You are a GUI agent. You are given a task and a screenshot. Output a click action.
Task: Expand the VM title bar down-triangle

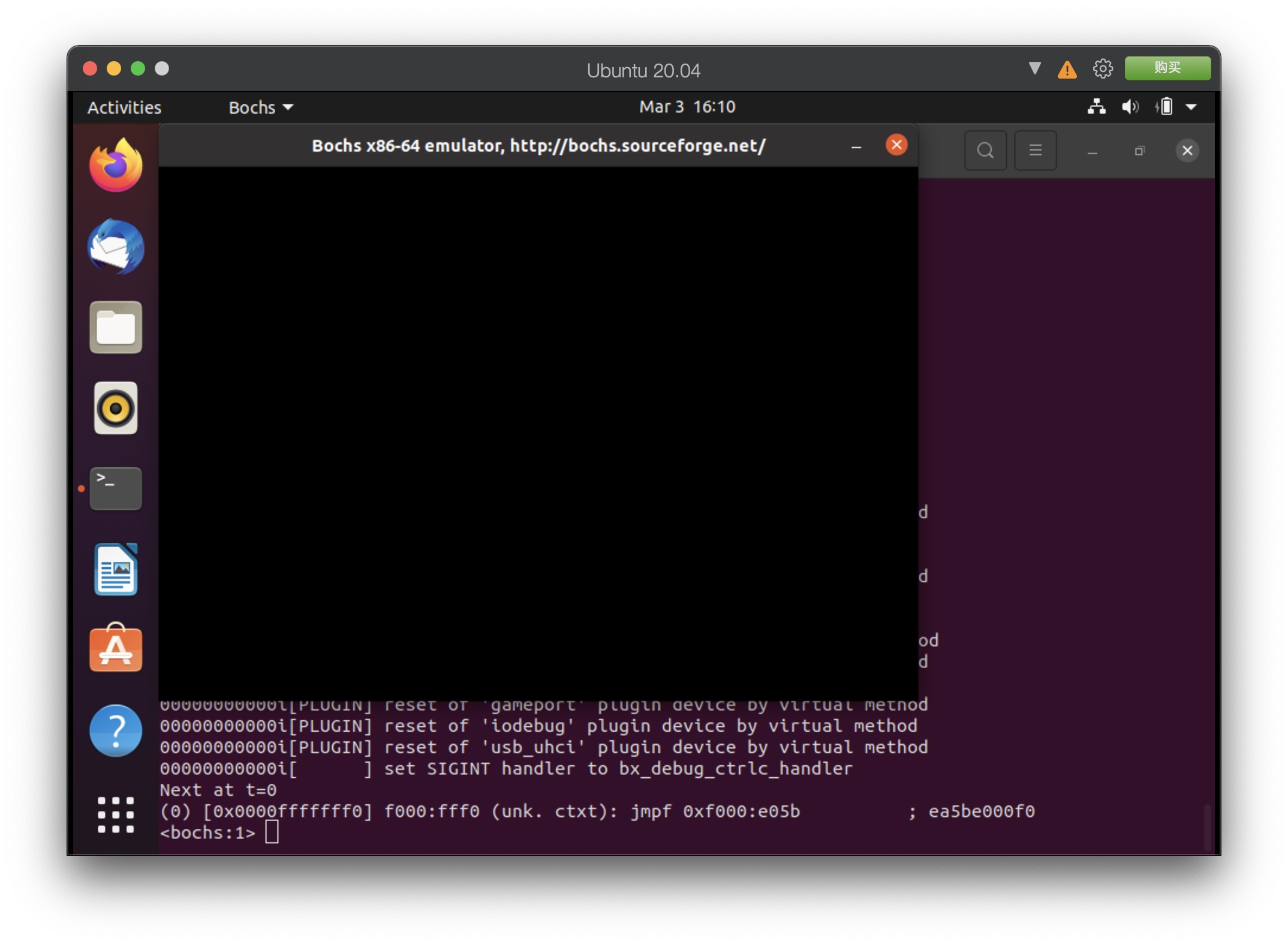tap(1034, 68)
